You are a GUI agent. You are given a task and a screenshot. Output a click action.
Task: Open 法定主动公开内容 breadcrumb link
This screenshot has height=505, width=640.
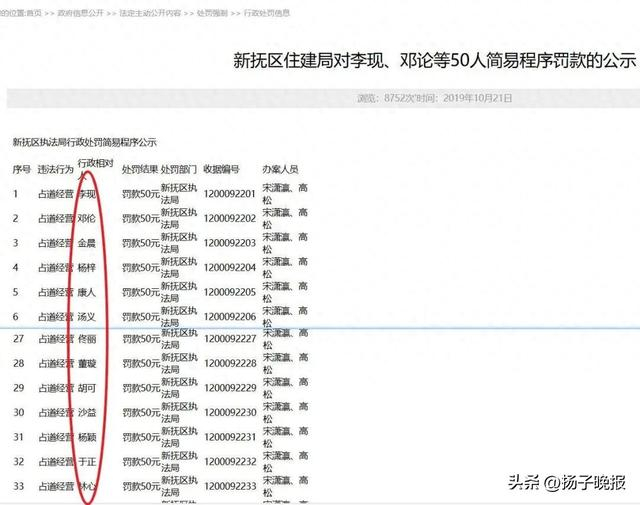point(150,13)
